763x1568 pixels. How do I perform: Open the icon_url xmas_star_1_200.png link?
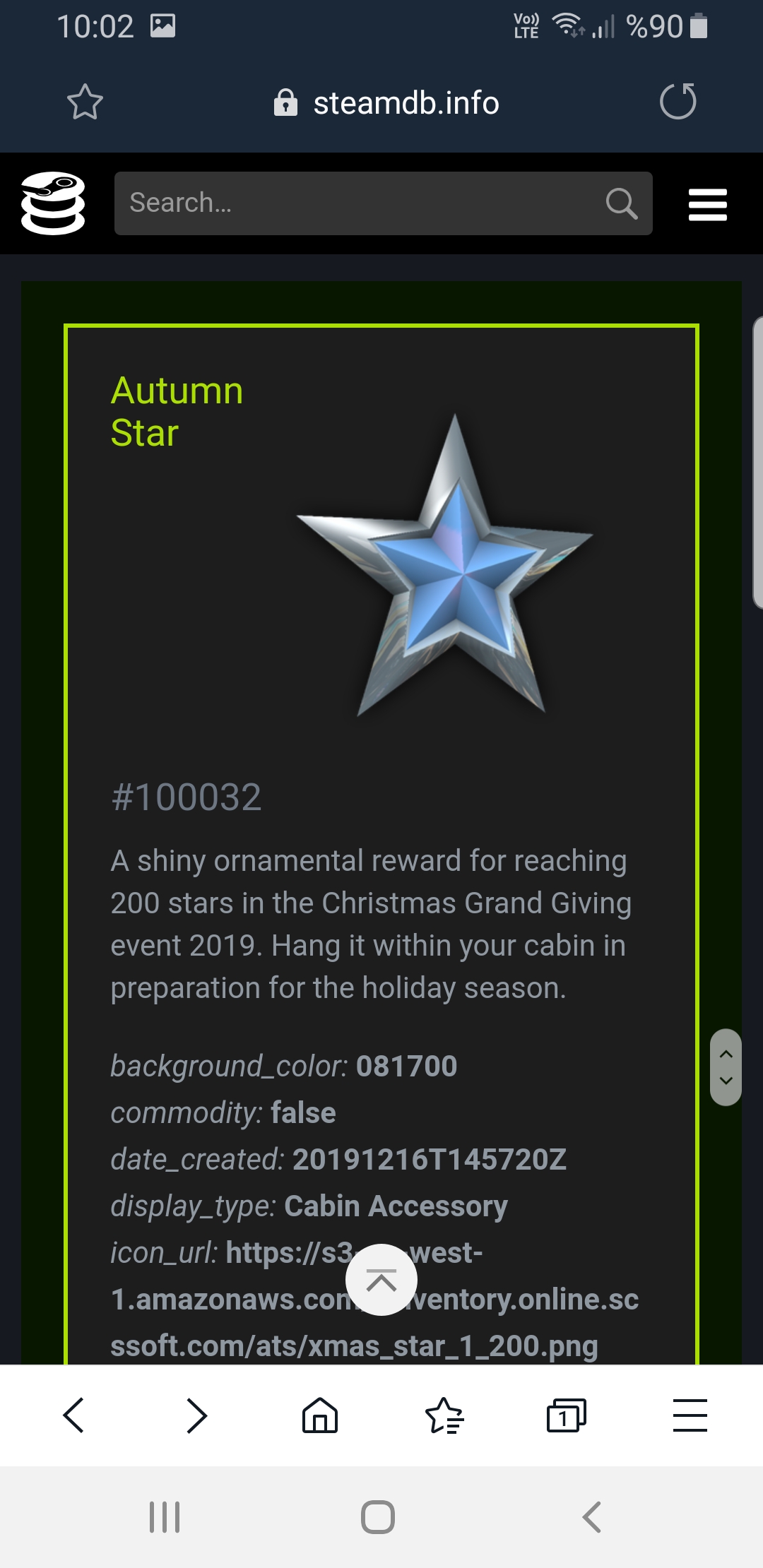click(x=374, y=1300)
